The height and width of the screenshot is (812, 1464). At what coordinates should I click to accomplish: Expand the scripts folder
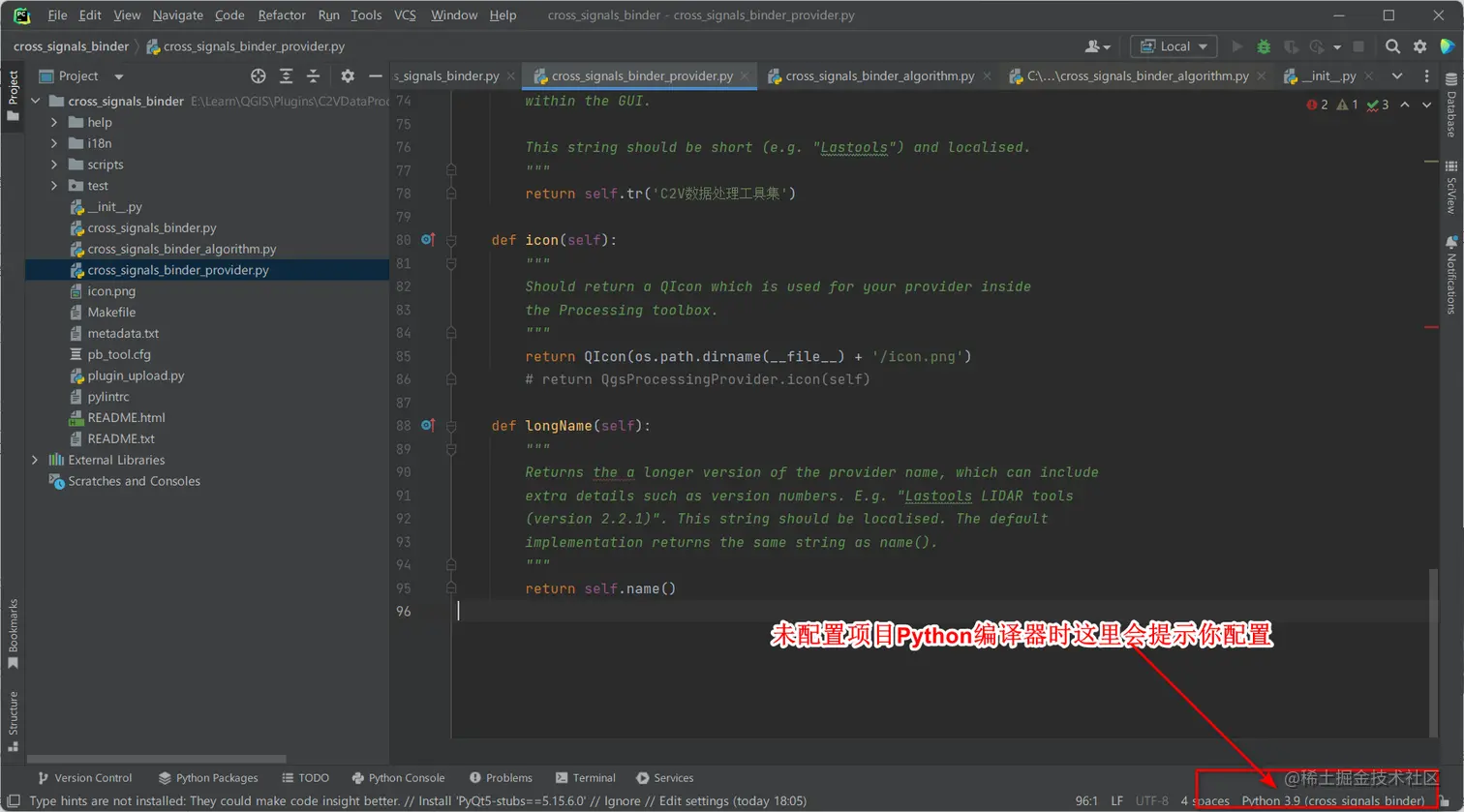54,165
